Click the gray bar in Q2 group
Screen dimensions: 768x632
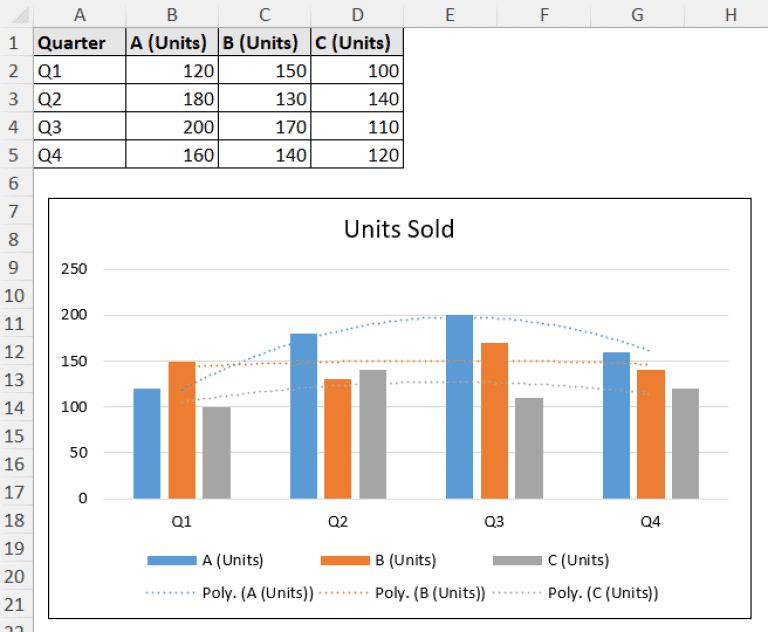point(372,434)
